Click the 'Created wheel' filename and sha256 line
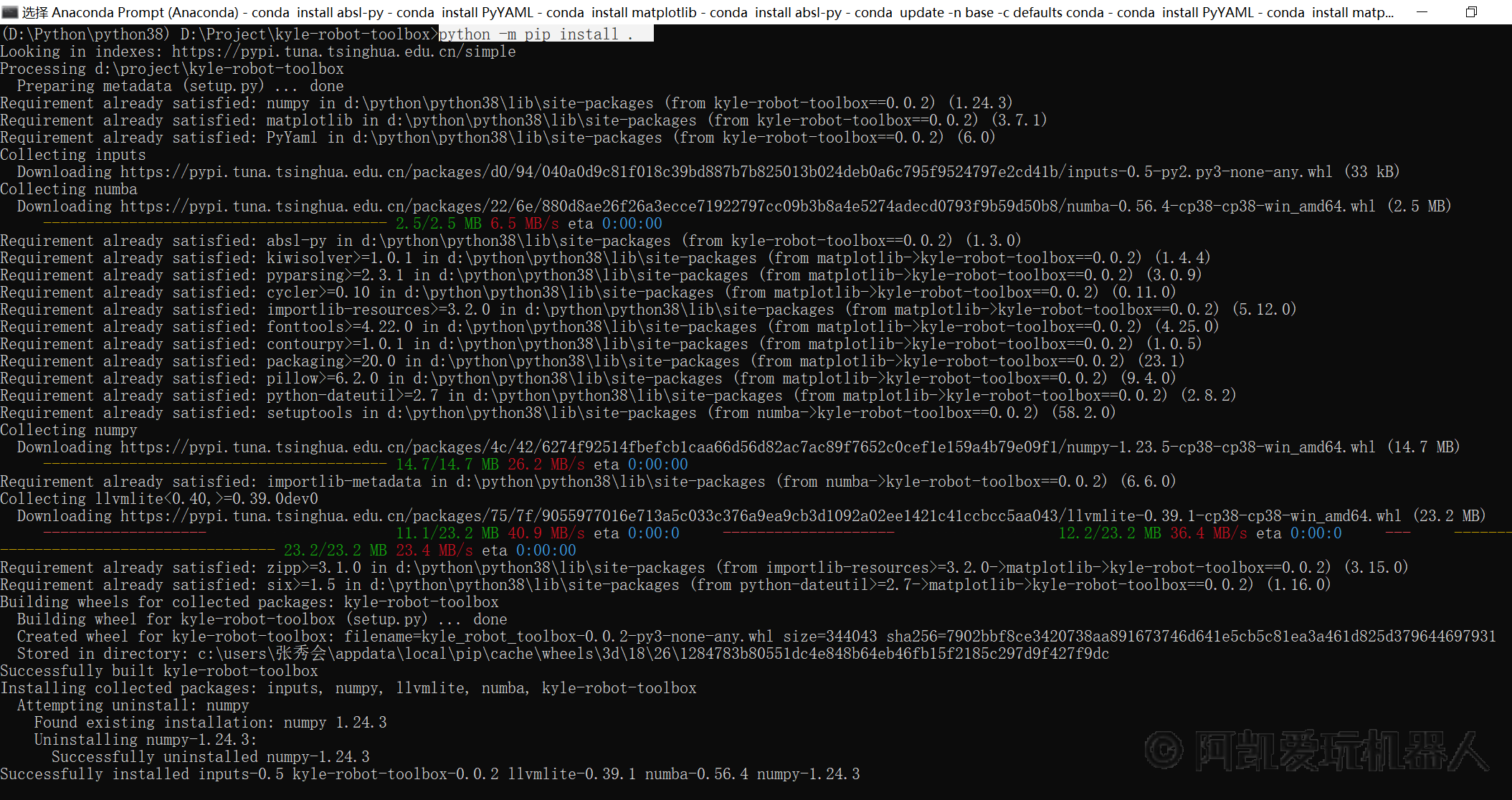Viewport: 1512px width, 800px height. [x=756, y=637]
